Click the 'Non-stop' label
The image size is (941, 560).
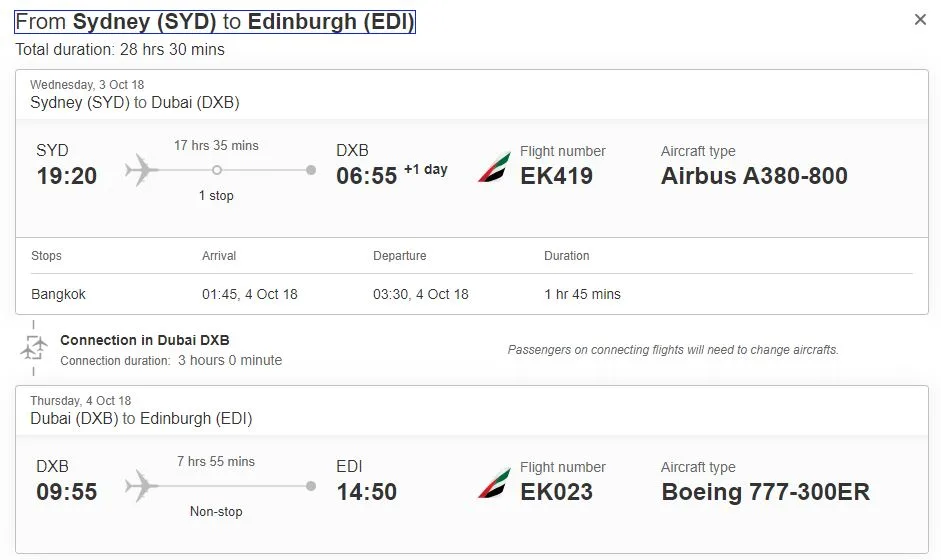pos(216,512)
